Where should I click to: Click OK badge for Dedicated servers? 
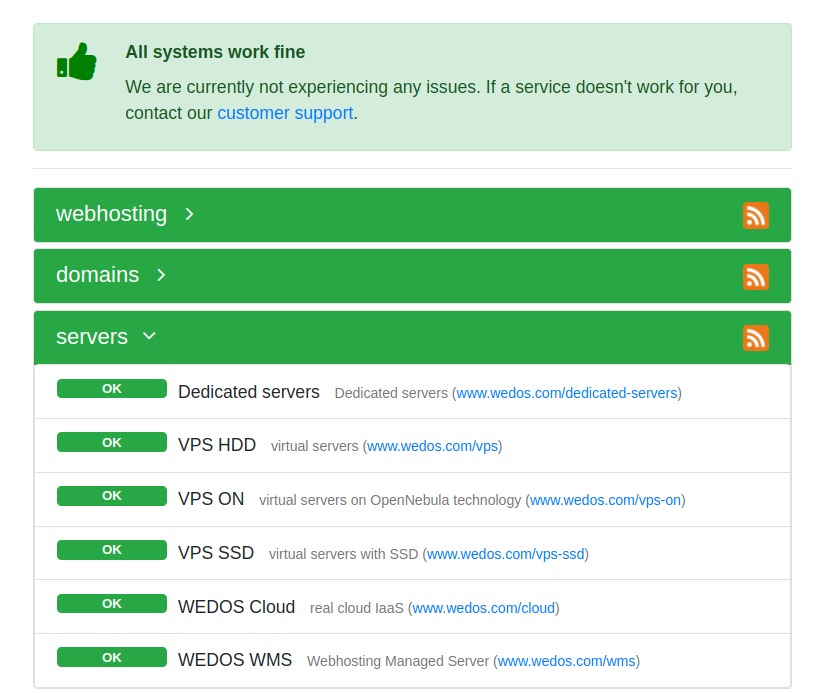tap(112, 389)
